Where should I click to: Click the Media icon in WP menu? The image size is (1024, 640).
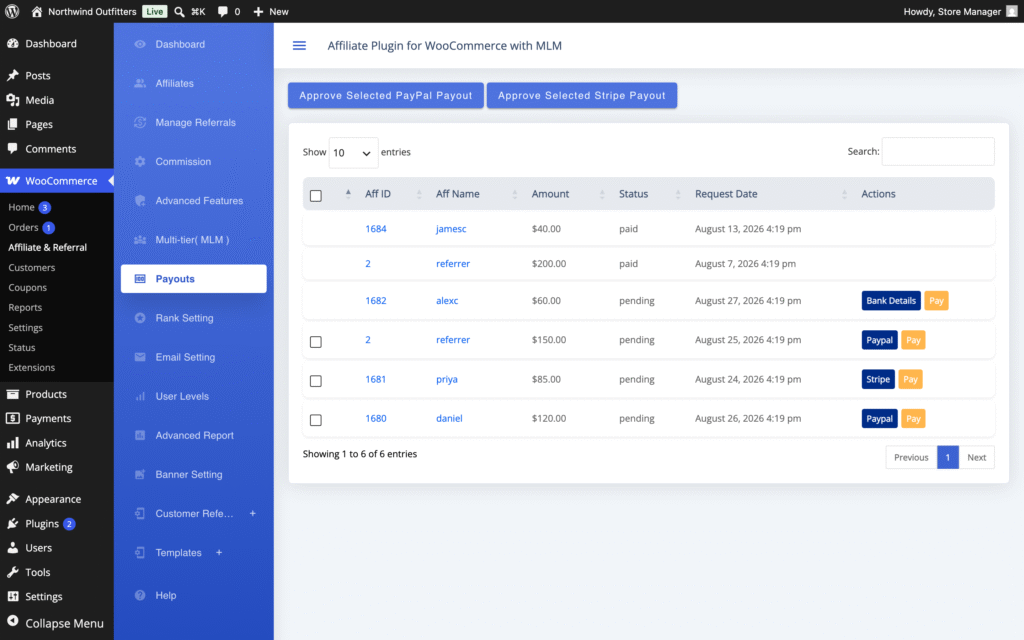click(12, 100)
